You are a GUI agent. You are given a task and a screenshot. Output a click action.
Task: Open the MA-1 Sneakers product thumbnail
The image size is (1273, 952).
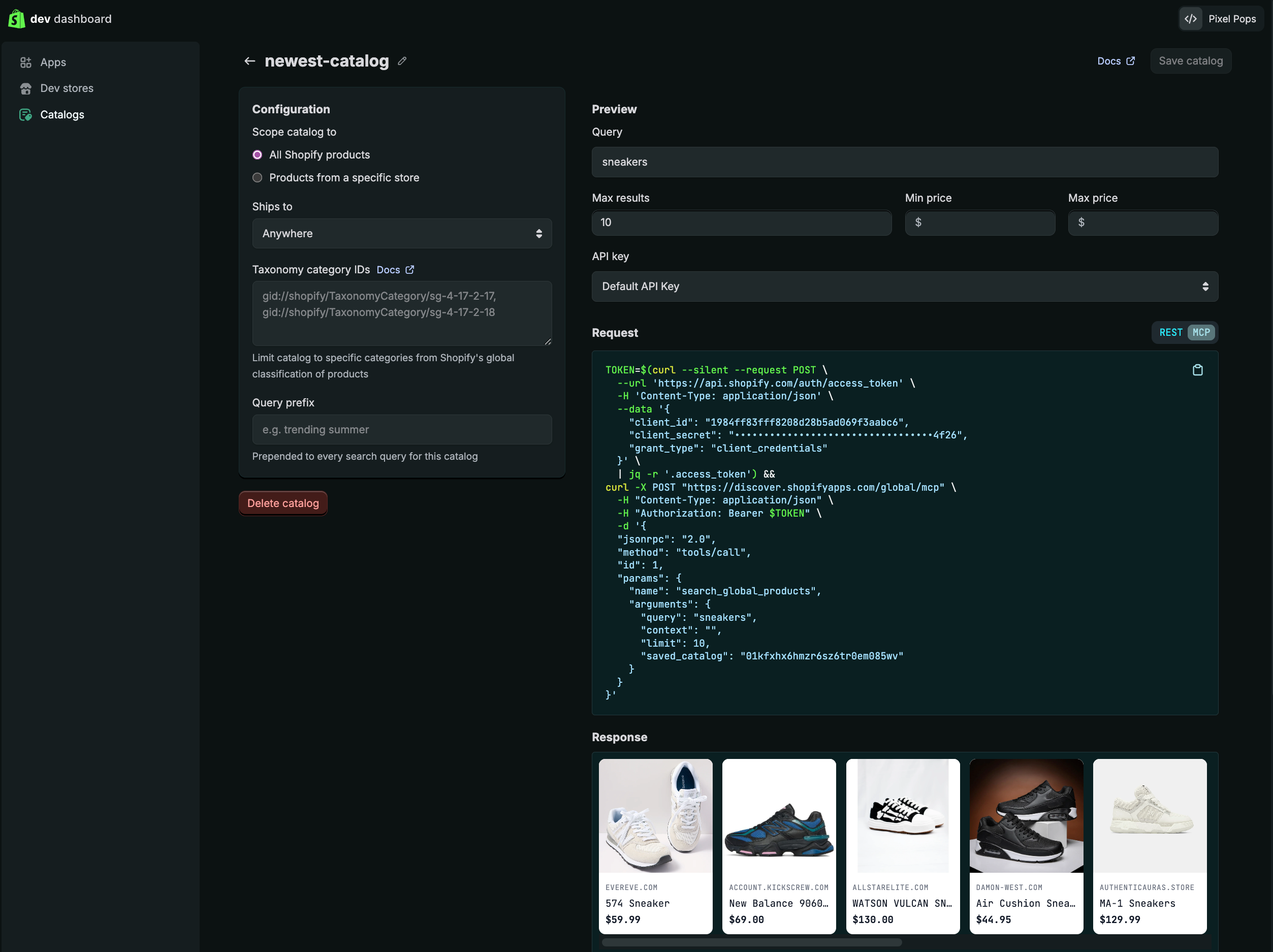click(x=1149, y=815)
